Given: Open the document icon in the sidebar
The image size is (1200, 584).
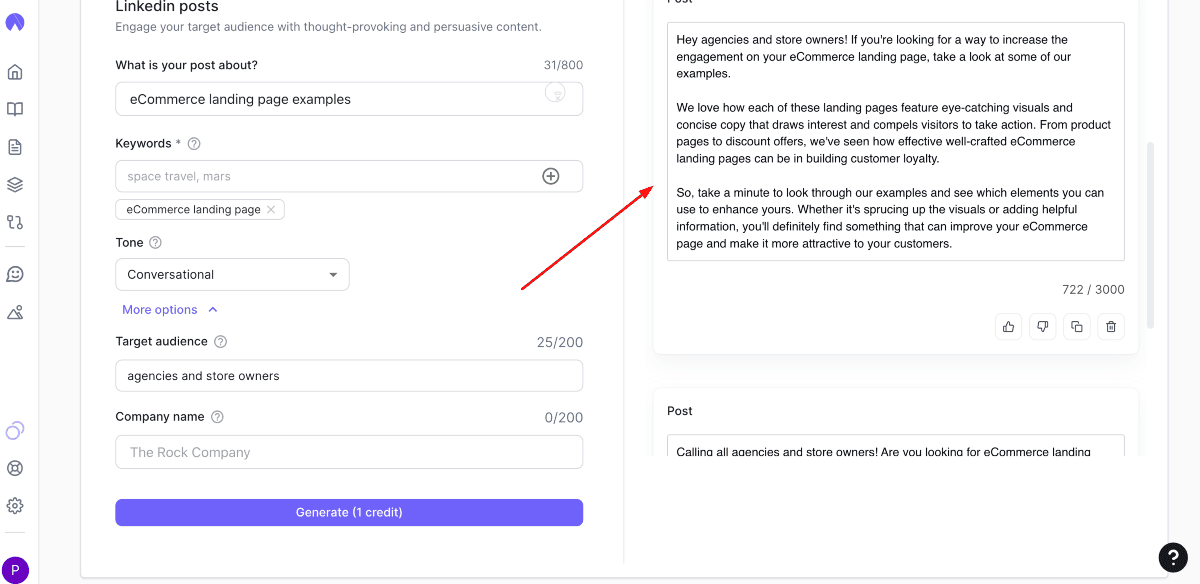Looking at the screenshot, I should point(15,147).
